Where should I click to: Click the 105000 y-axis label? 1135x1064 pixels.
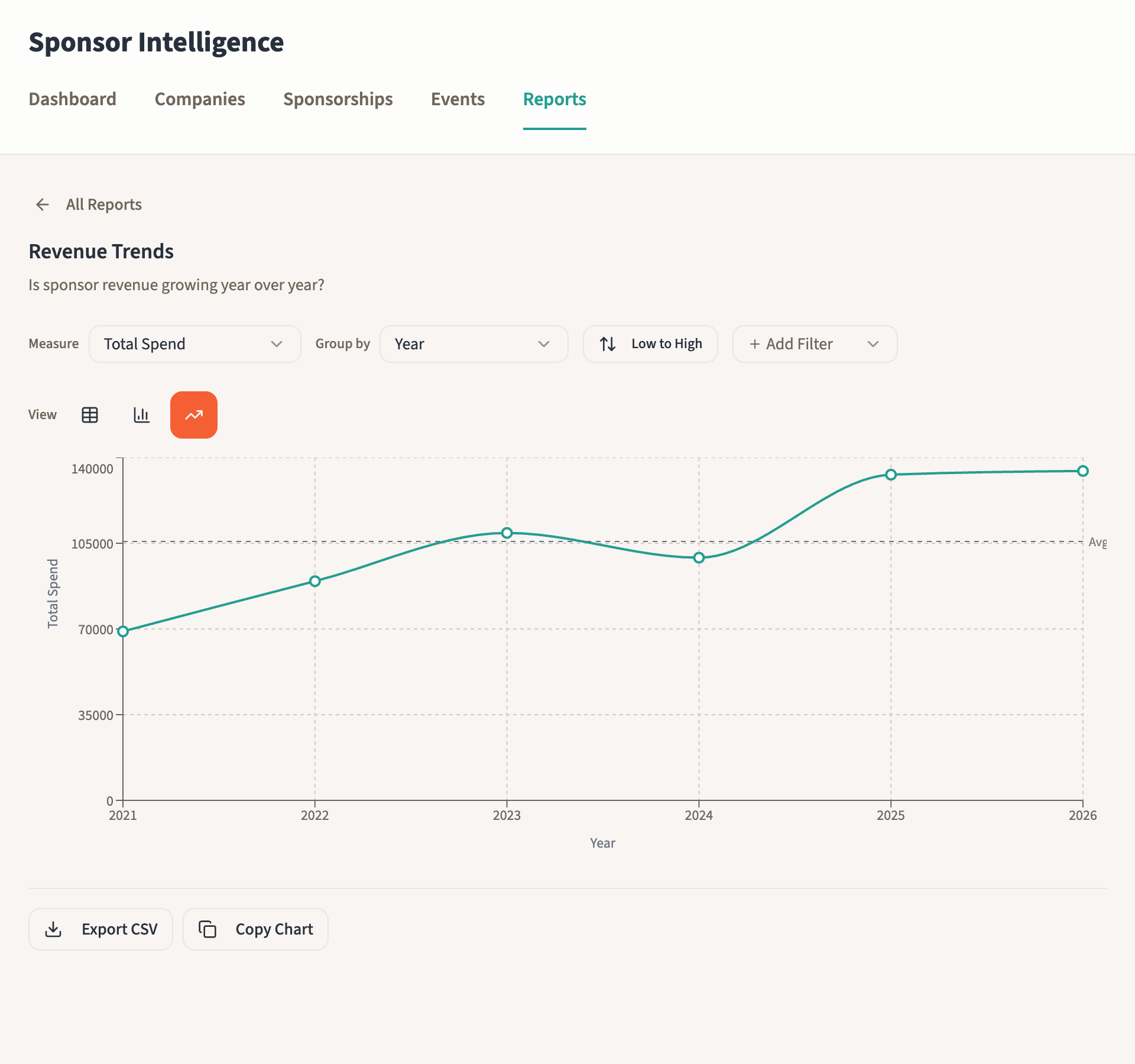(92, 544)
